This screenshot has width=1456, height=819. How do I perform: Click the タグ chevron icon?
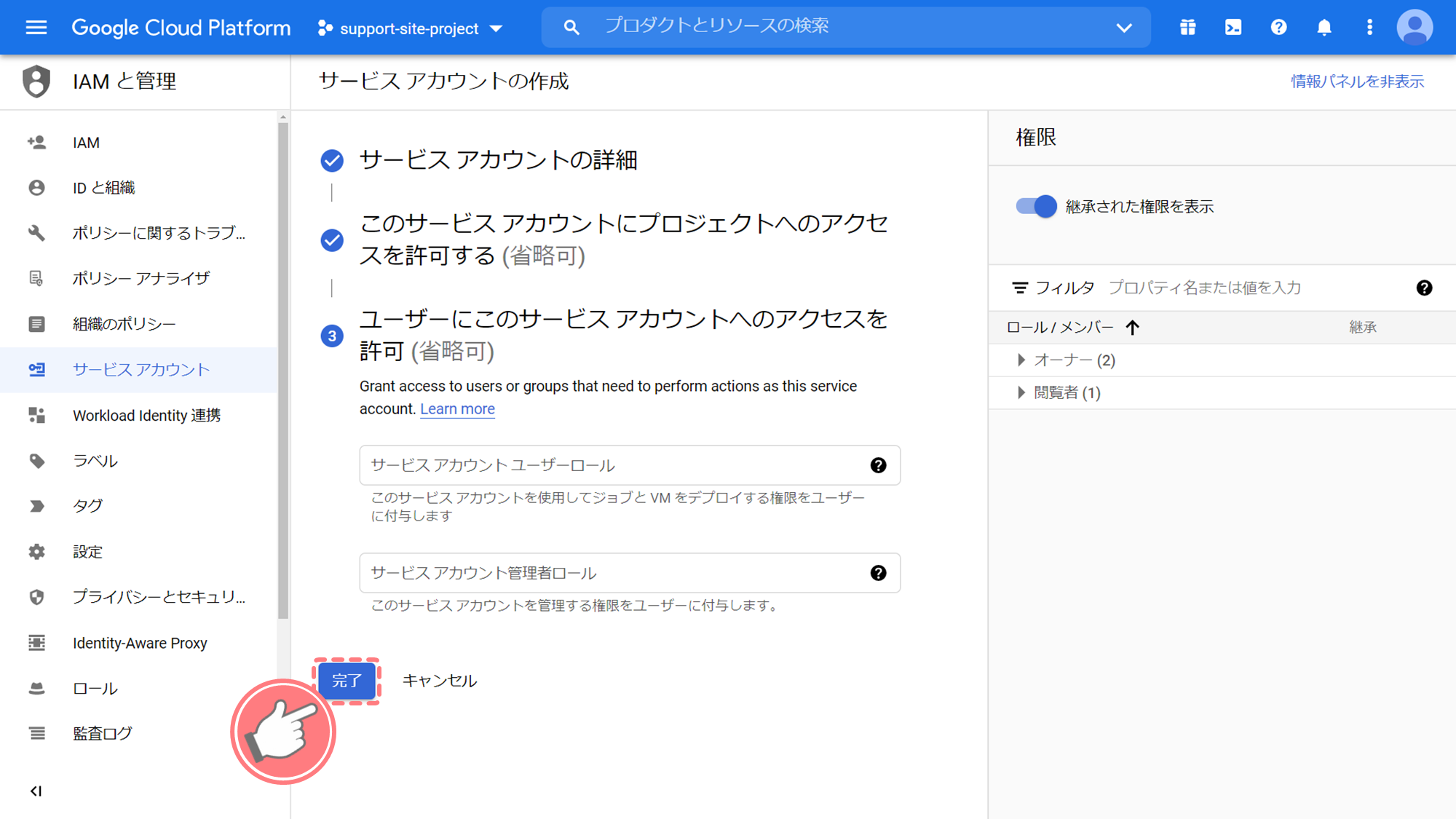coord(36,506)
